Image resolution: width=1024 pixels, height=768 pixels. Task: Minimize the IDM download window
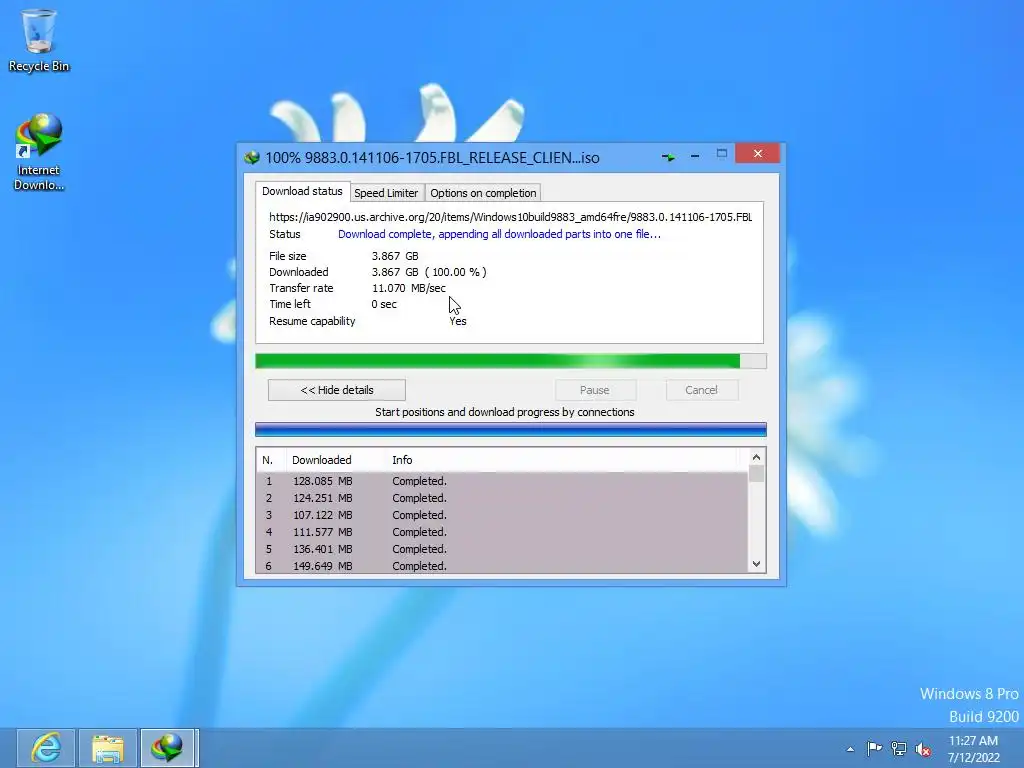tap(695, 156)
